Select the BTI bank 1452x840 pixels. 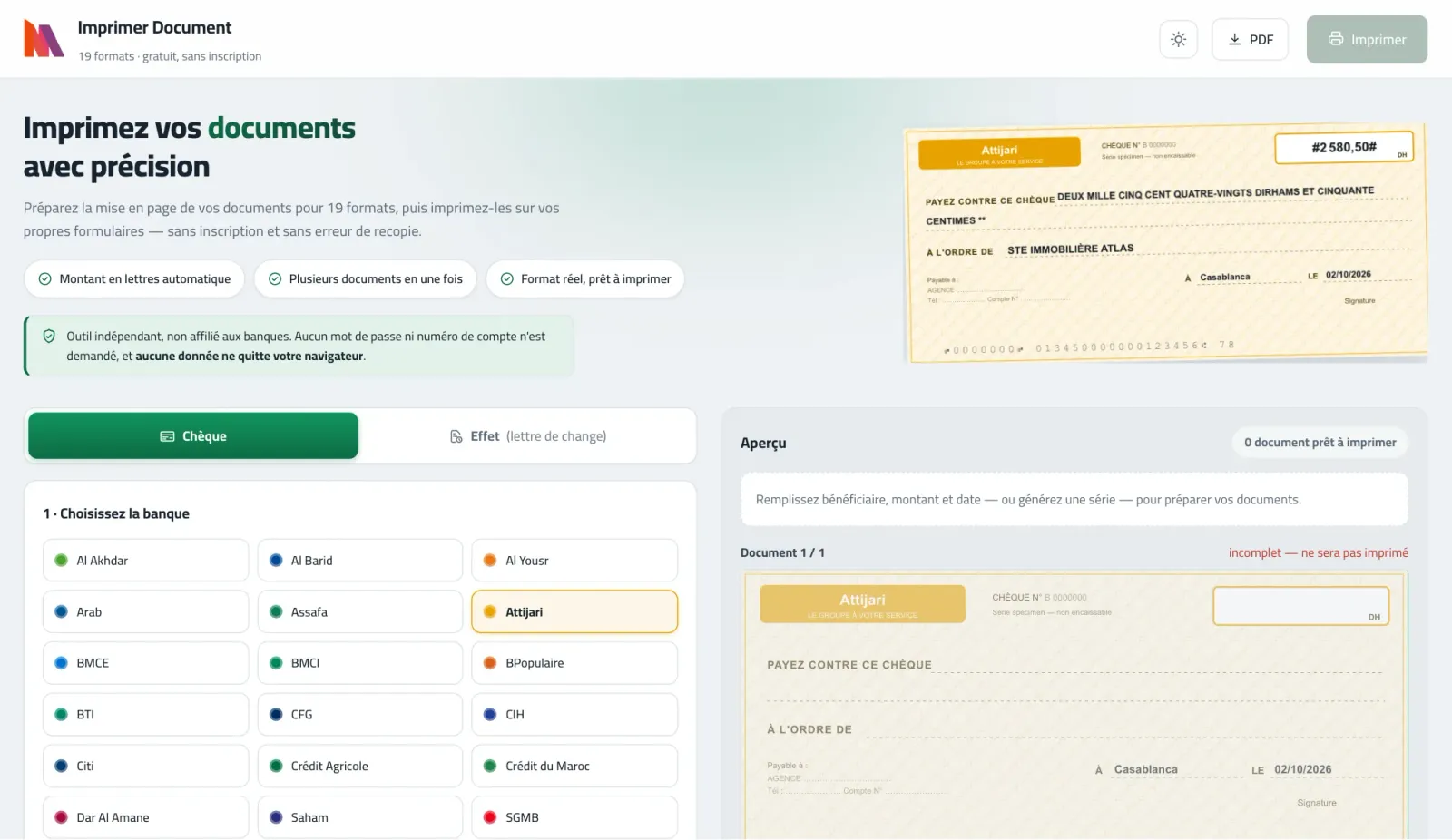coord(145,715)
